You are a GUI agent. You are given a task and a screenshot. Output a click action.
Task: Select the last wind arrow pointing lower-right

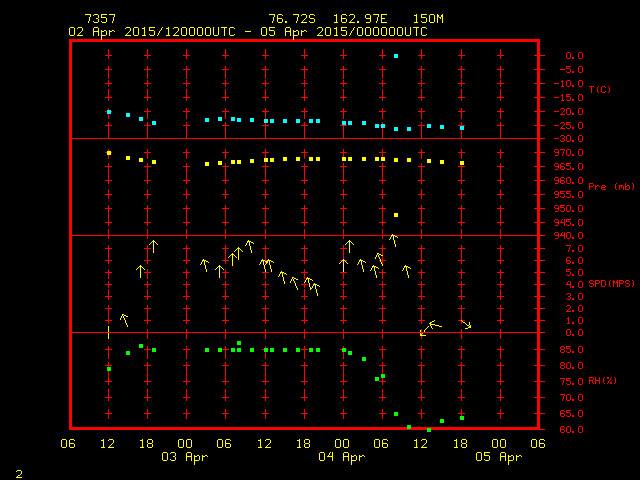[466, 324]
